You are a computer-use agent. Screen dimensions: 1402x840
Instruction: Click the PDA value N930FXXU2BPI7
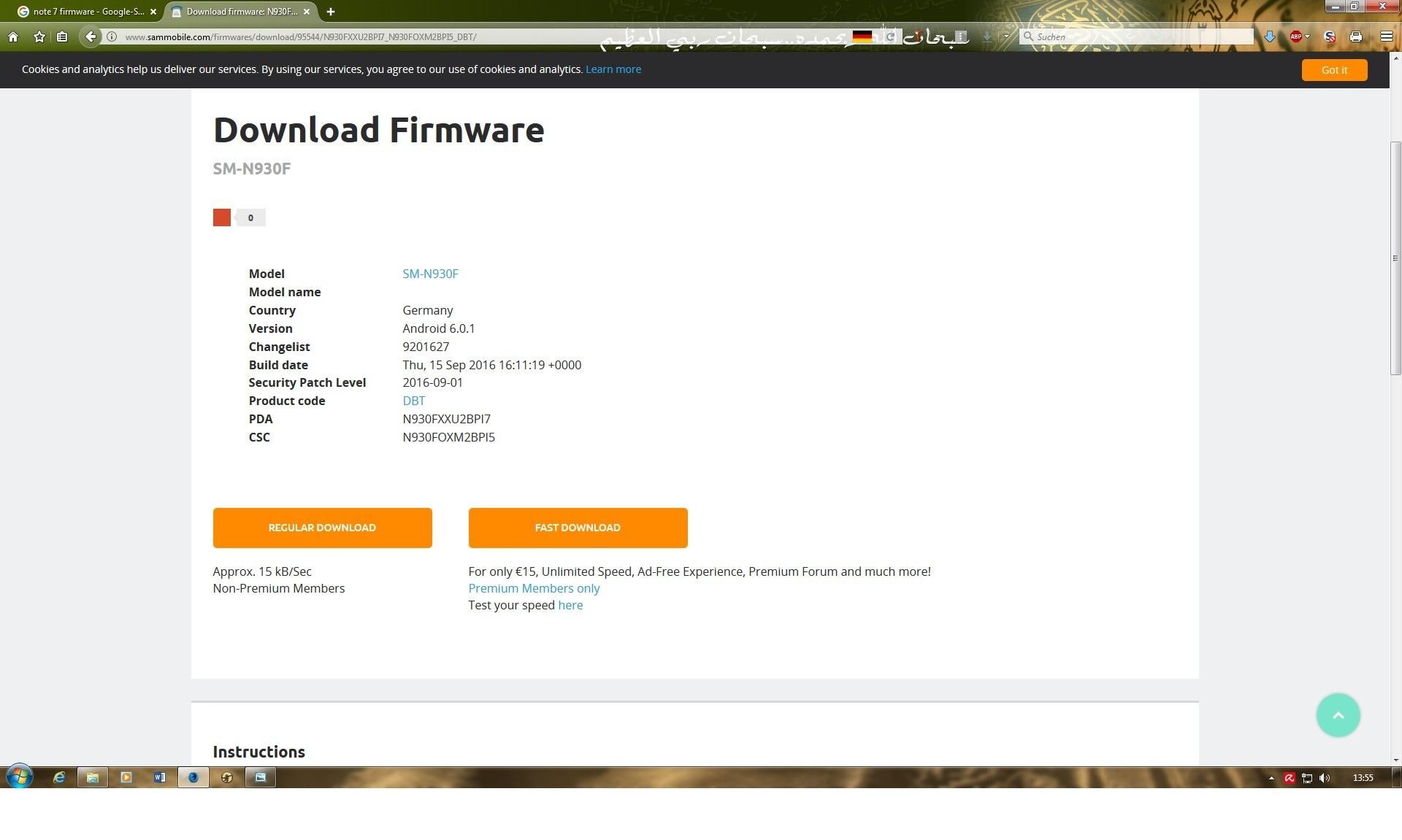(447, 419)
